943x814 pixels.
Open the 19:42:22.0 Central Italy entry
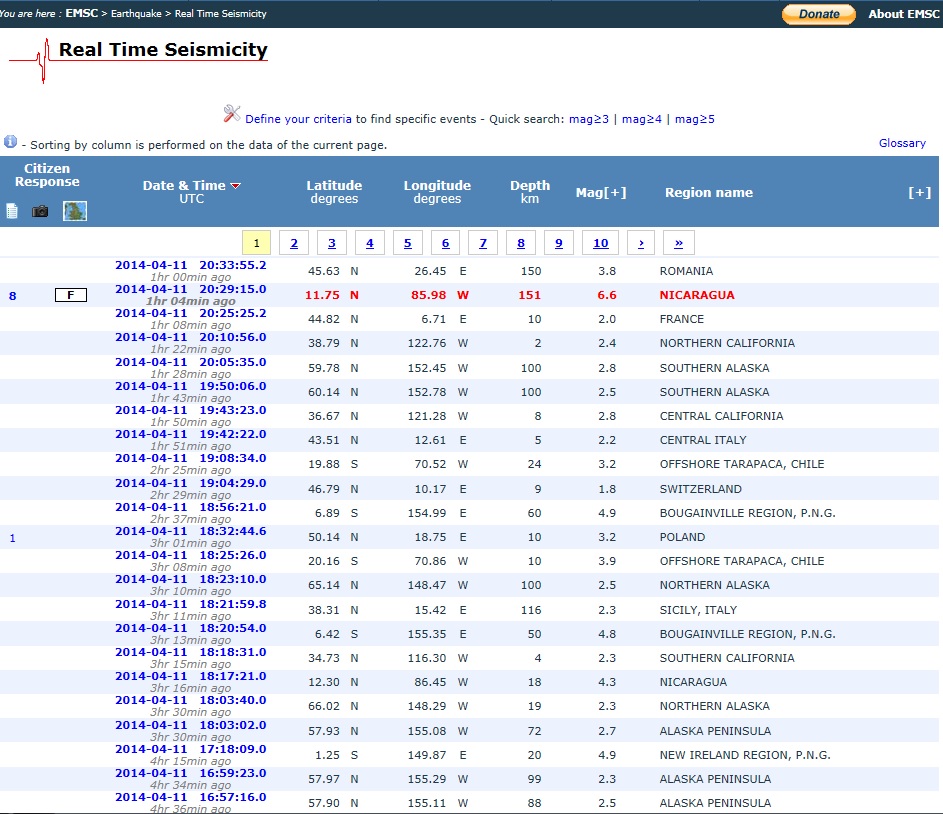(191, 434)
